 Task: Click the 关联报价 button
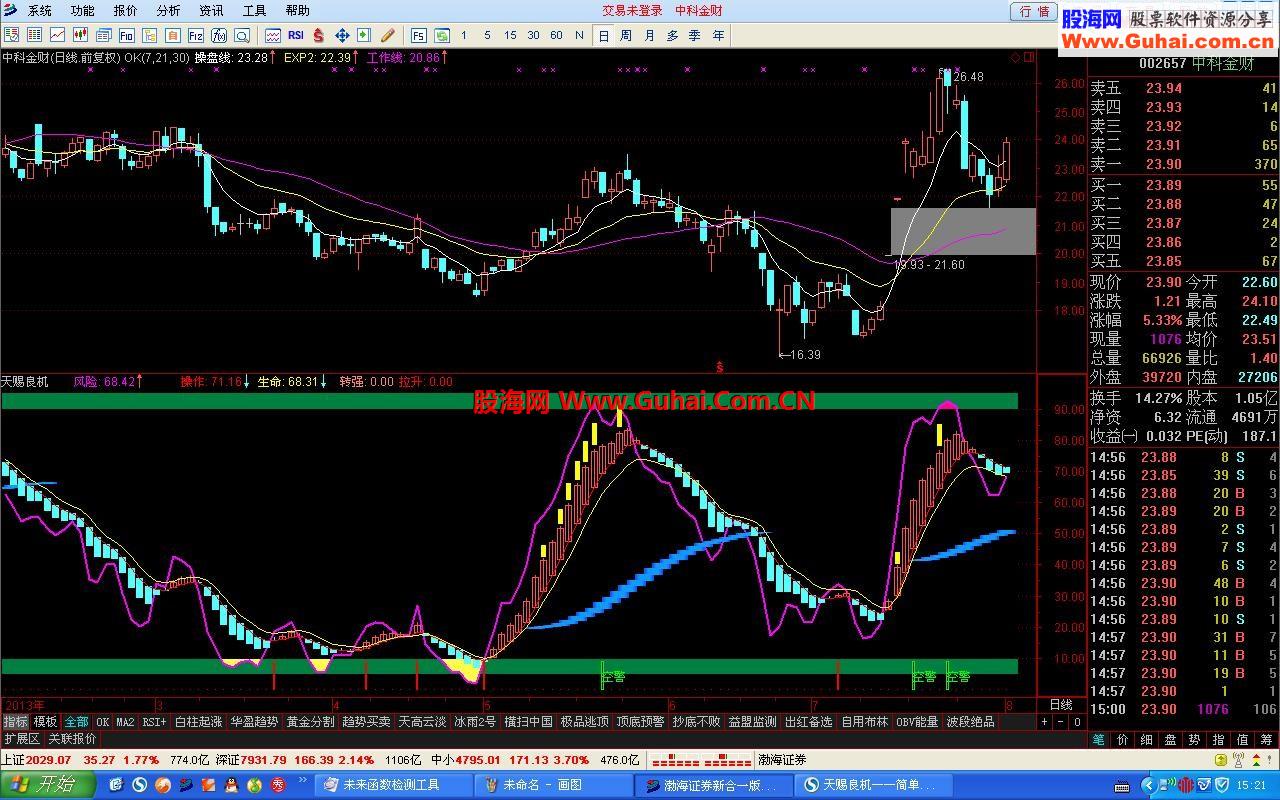coord(72,739)
